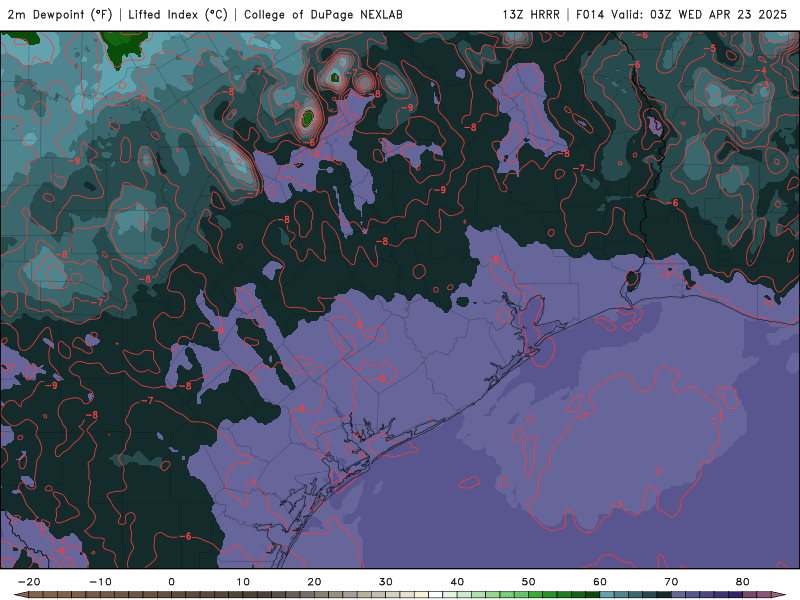Click the 20 label on the color scale

pos(314,582)
